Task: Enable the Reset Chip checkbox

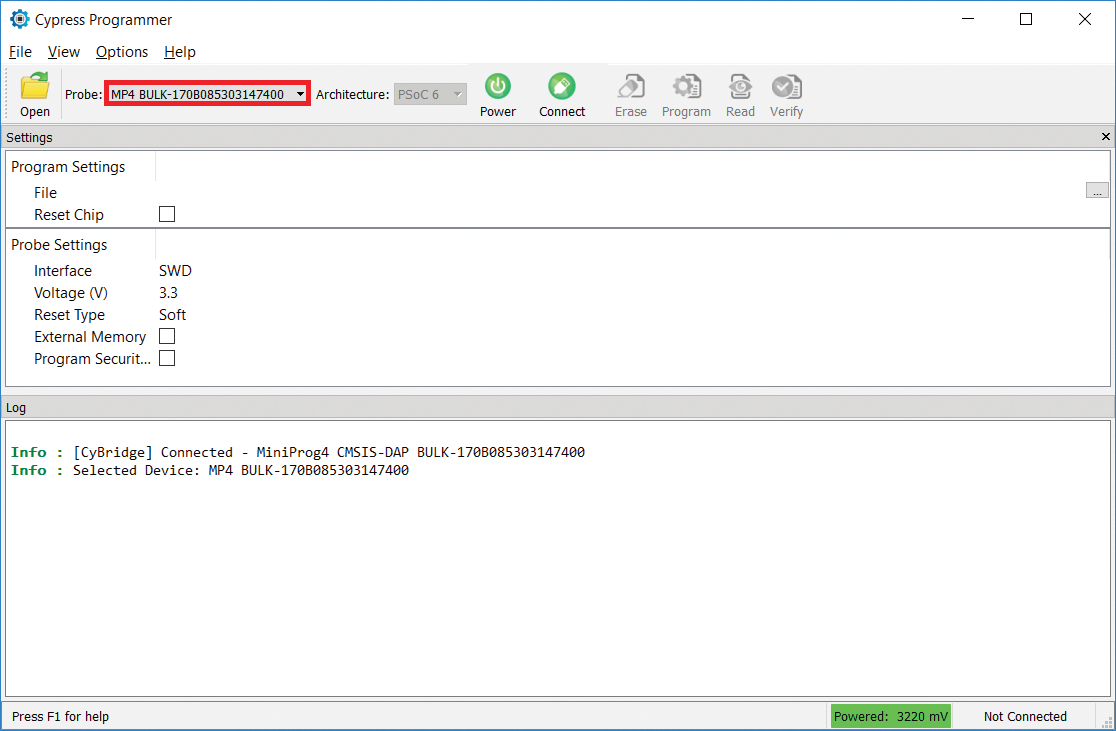Action: [x=167, y=214]
